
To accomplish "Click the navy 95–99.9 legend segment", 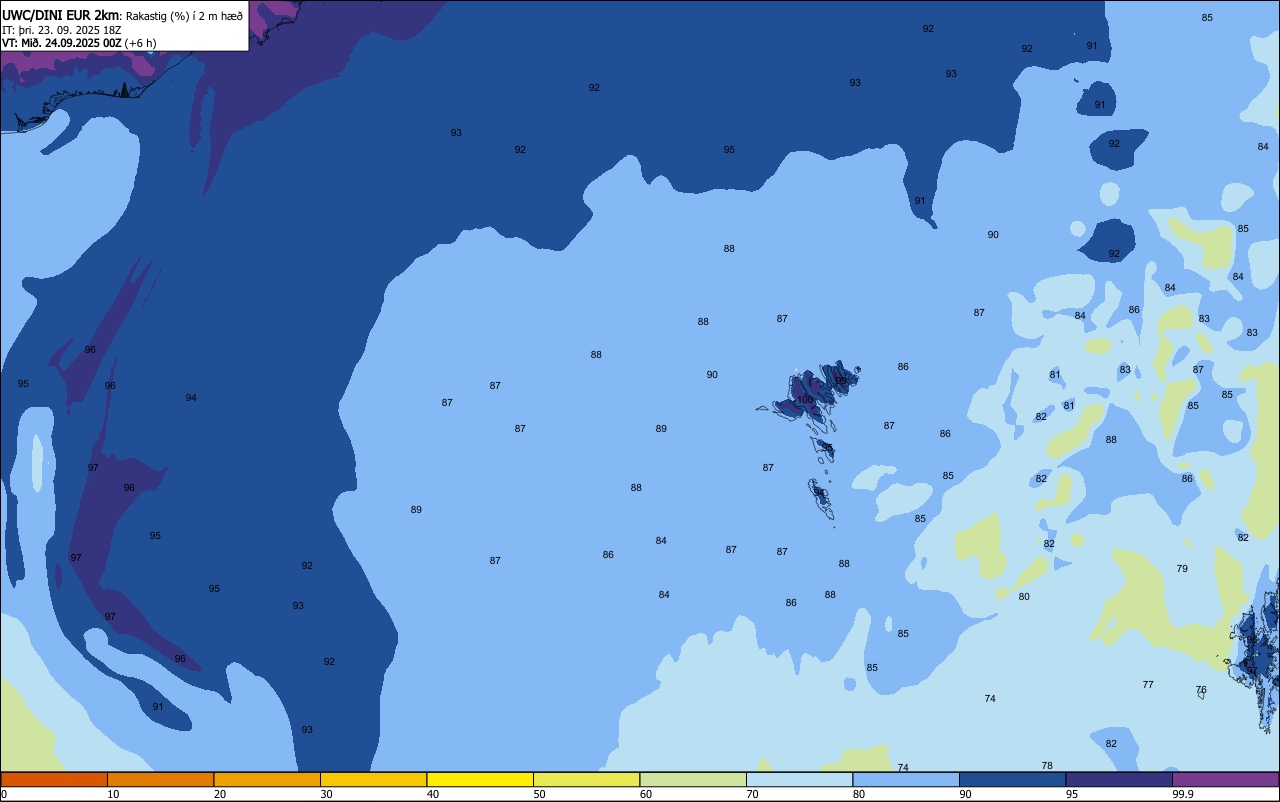I will [x=1119, y=779].
